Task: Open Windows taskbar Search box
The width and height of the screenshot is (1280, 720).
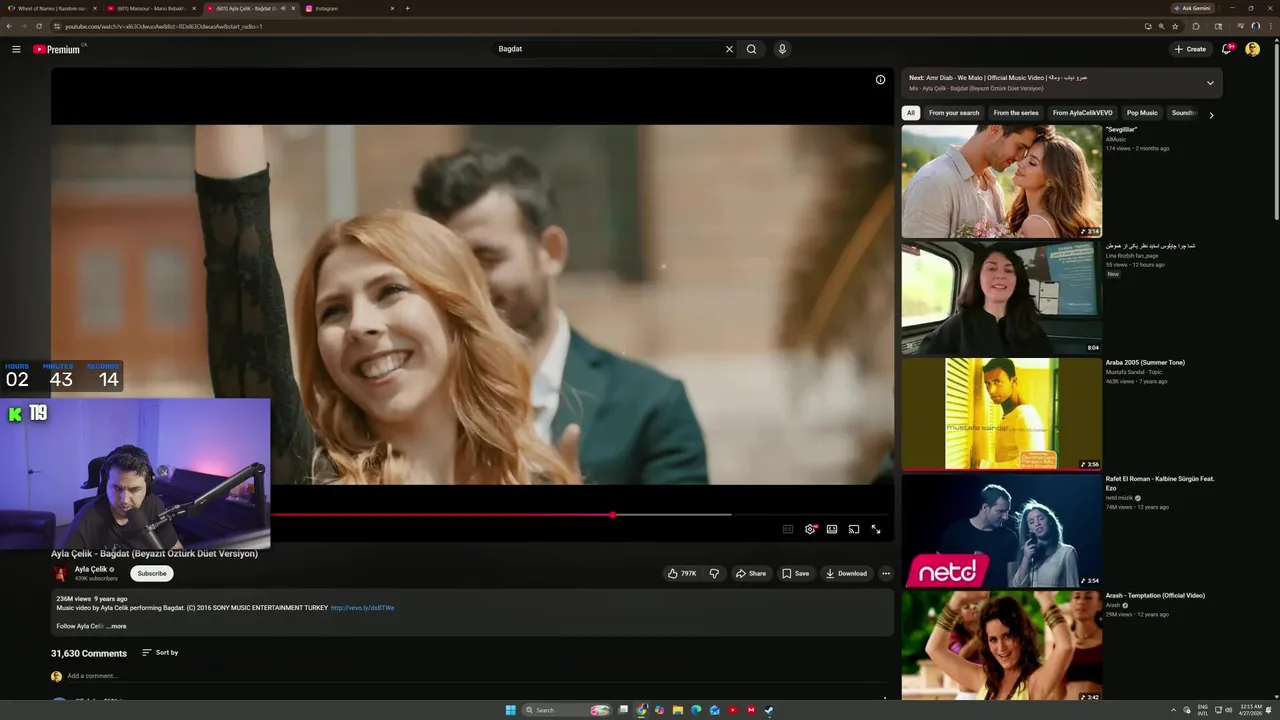Action: tap(567, 710)
